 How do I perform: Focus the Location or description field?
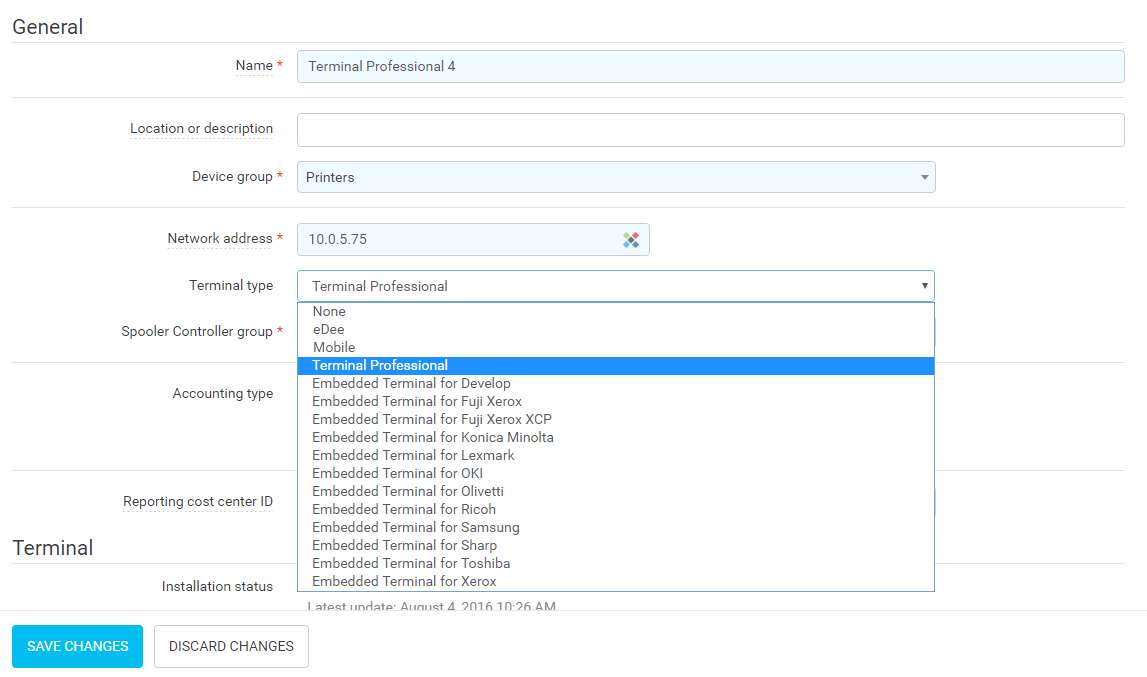[710, 130]
